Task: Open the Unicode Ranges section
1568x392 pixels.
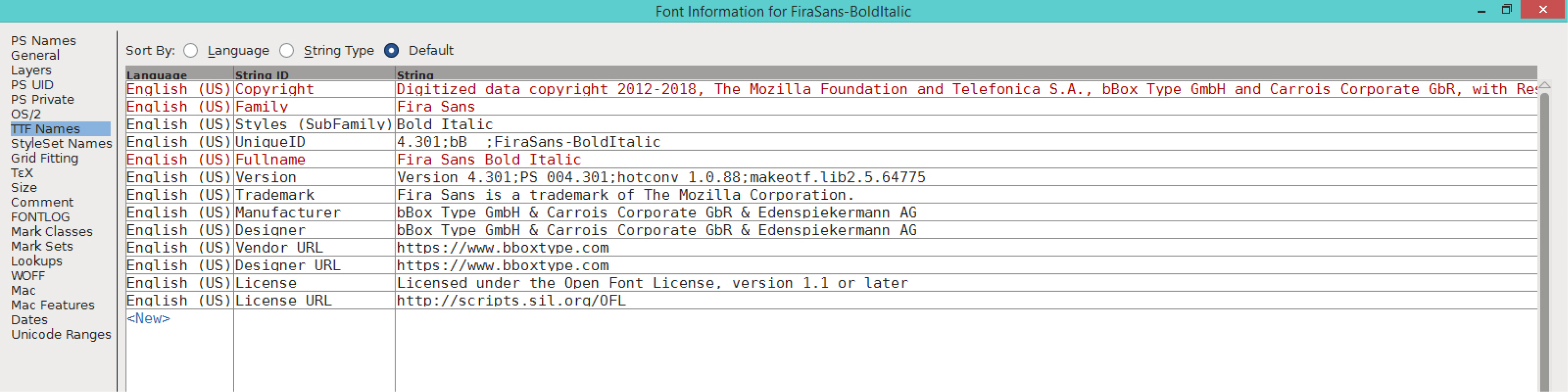Action: (x=62, y=334)
